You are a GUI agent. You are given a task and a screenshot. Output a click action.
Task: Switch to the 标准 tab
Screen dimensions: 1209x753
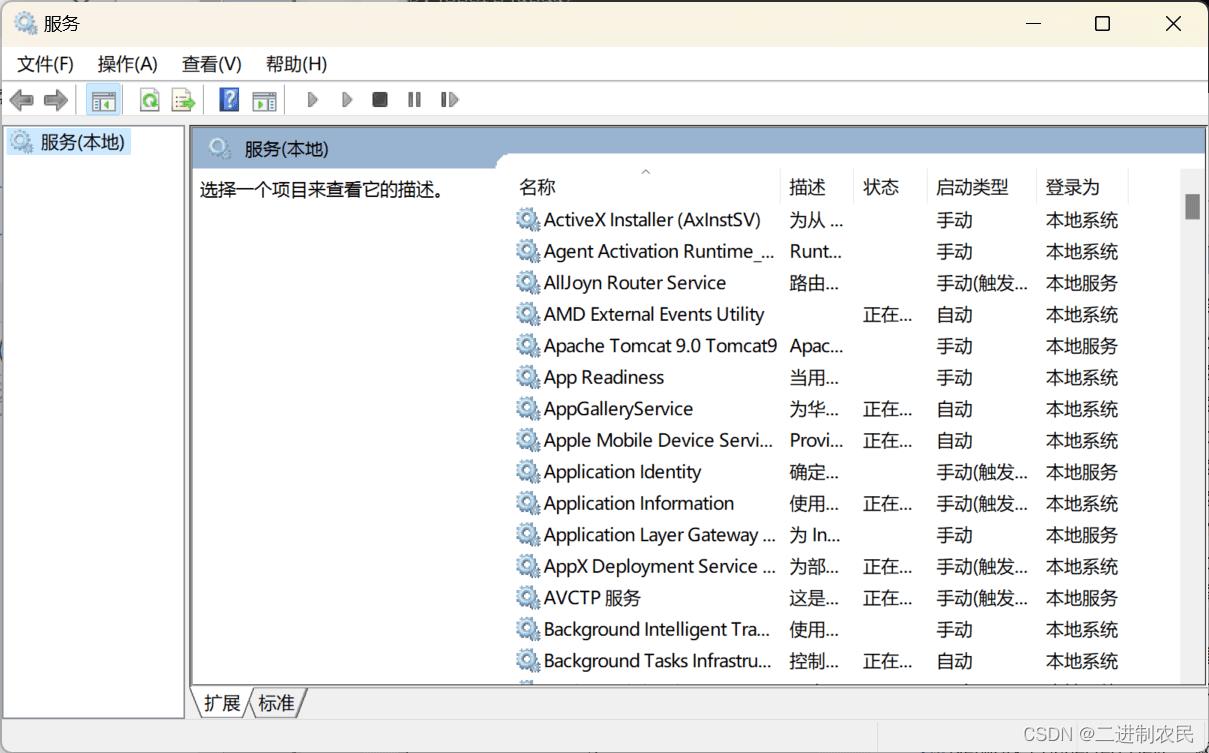click(277, 703)
